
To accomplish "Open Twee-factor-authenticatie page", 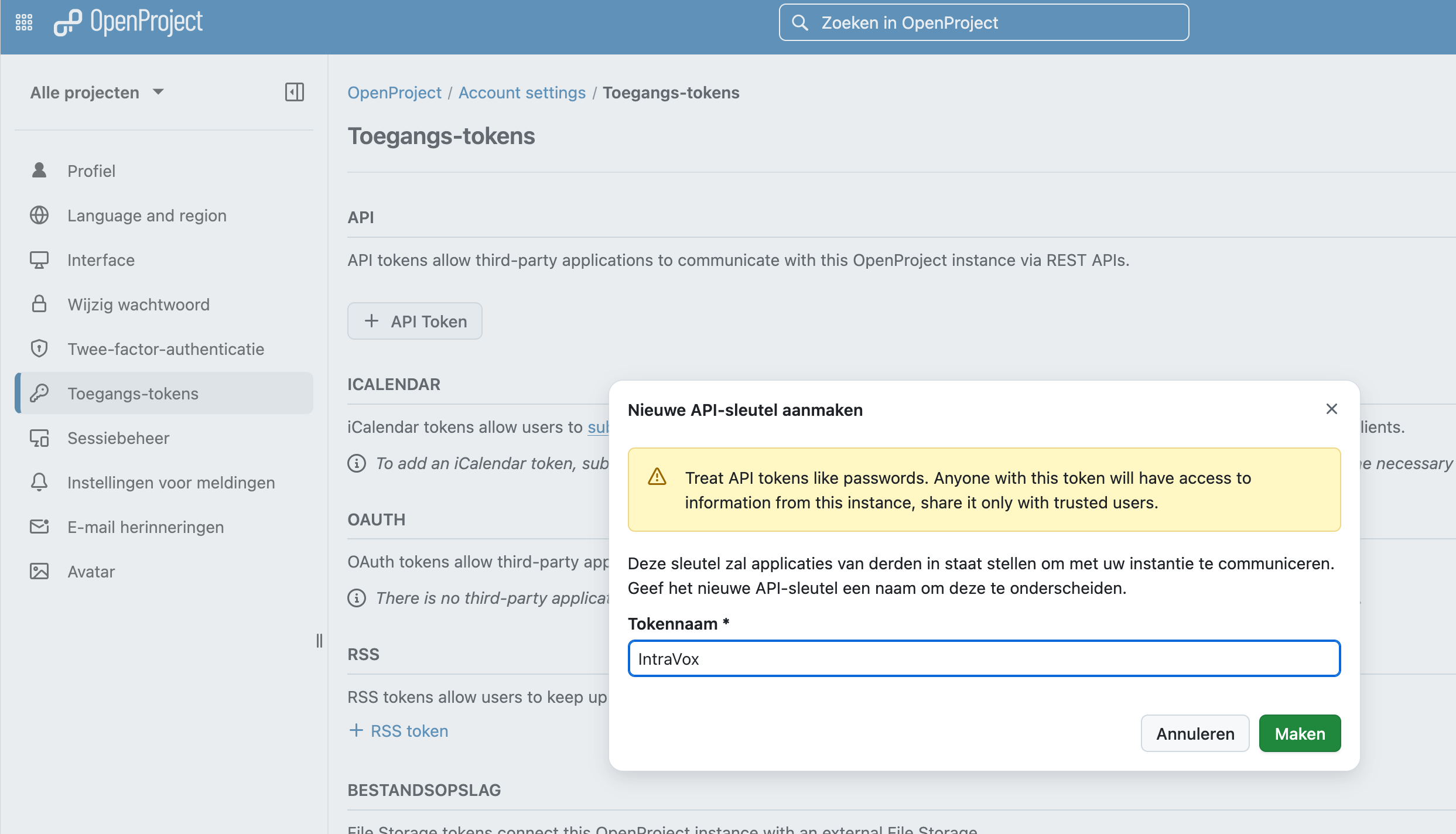I will 164,348.
